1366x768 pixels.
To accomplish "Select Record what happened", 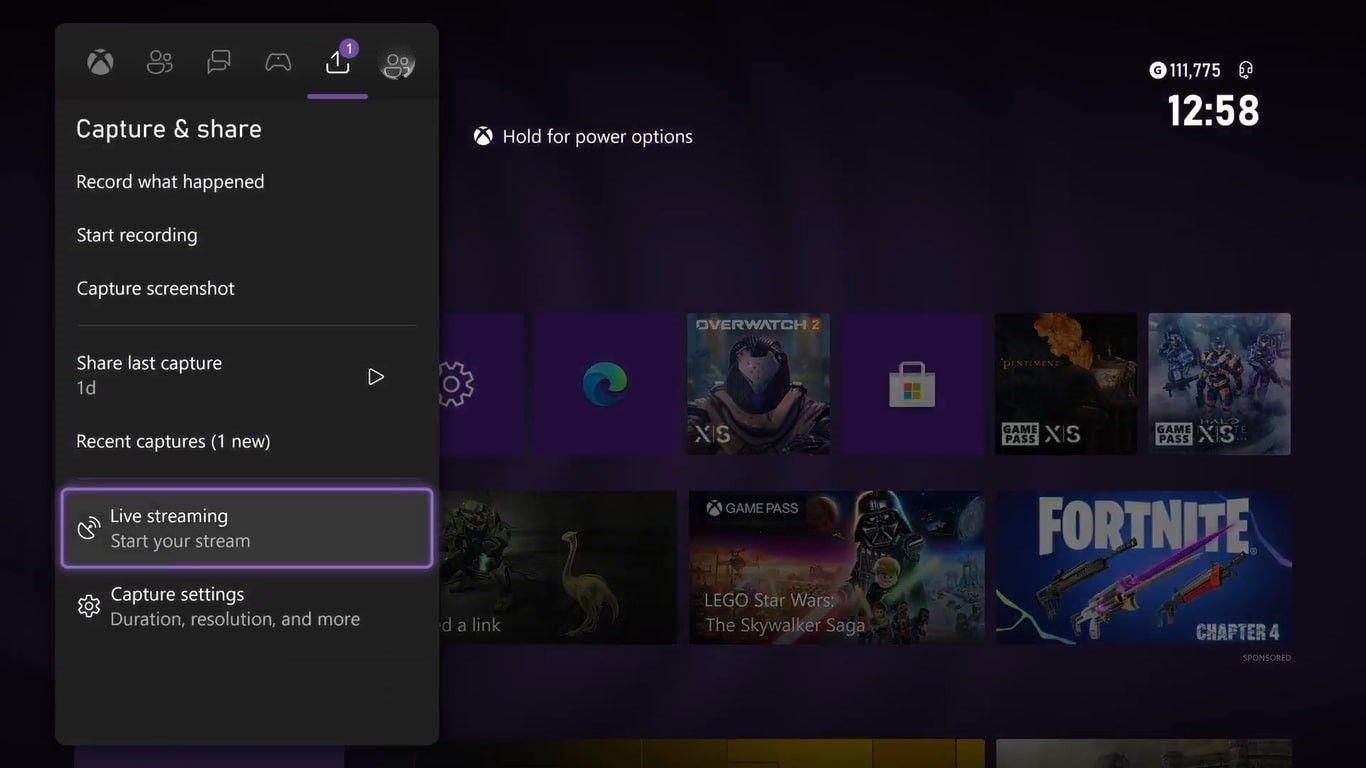I will pos(170,181).
